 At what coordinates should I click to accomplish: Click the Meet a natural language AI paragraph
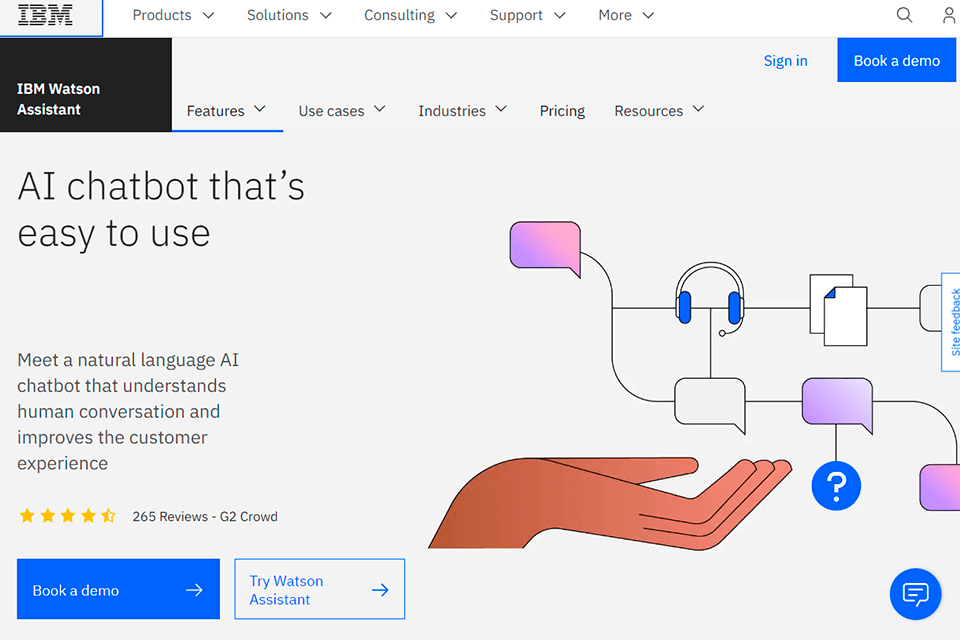coord(128,412)
